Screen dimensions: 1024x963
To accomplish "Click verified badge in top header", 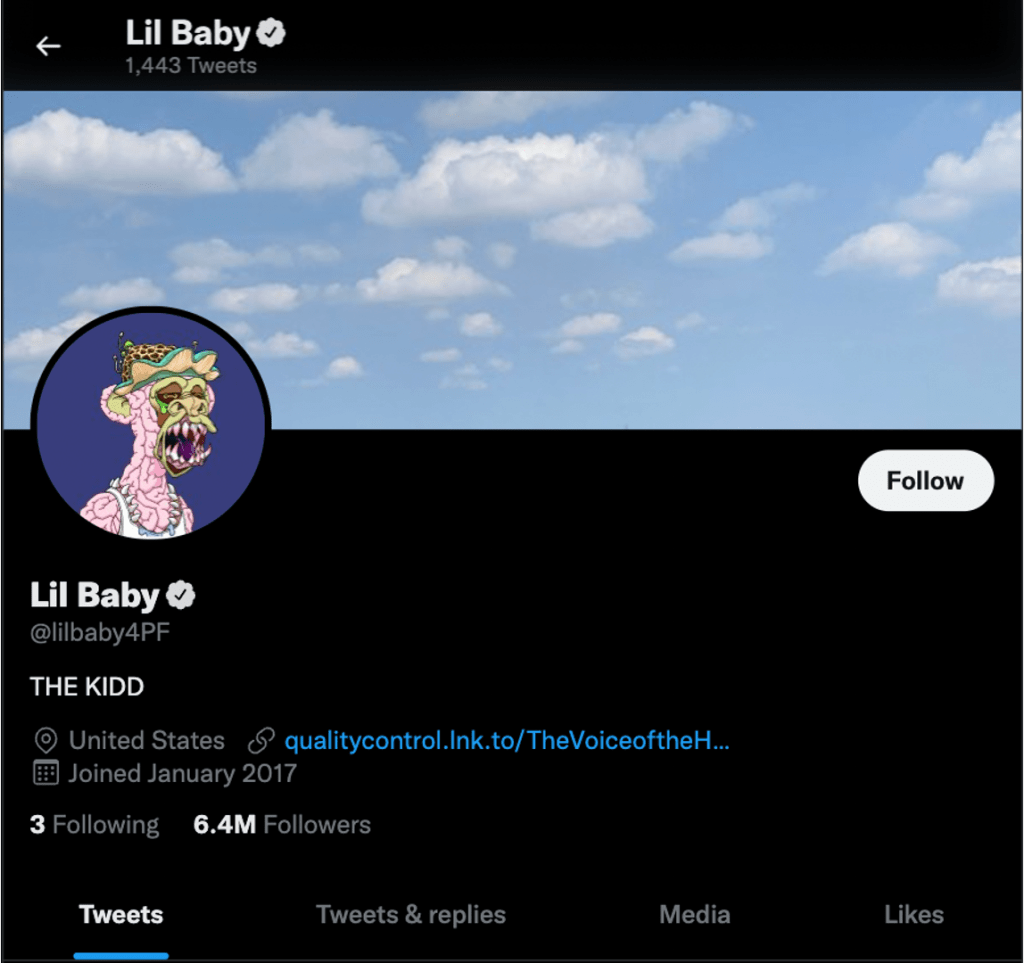I will 271,33.
